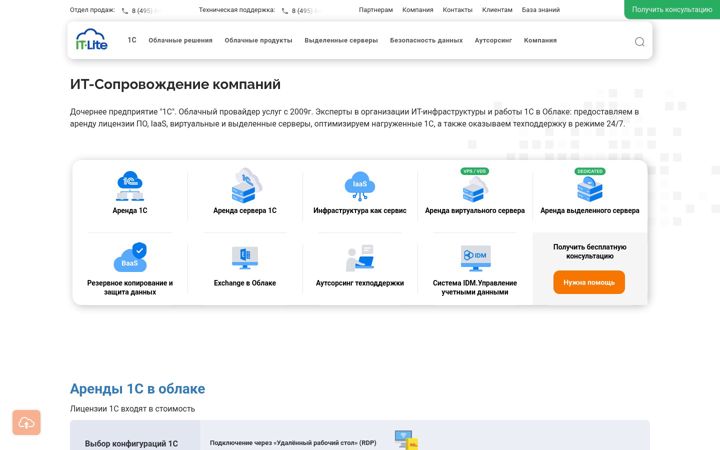Click Резервное копирование и защита данных label
The height and width of the screenshot is (450, 720).
pyautogui.click(x=130, y=287)
